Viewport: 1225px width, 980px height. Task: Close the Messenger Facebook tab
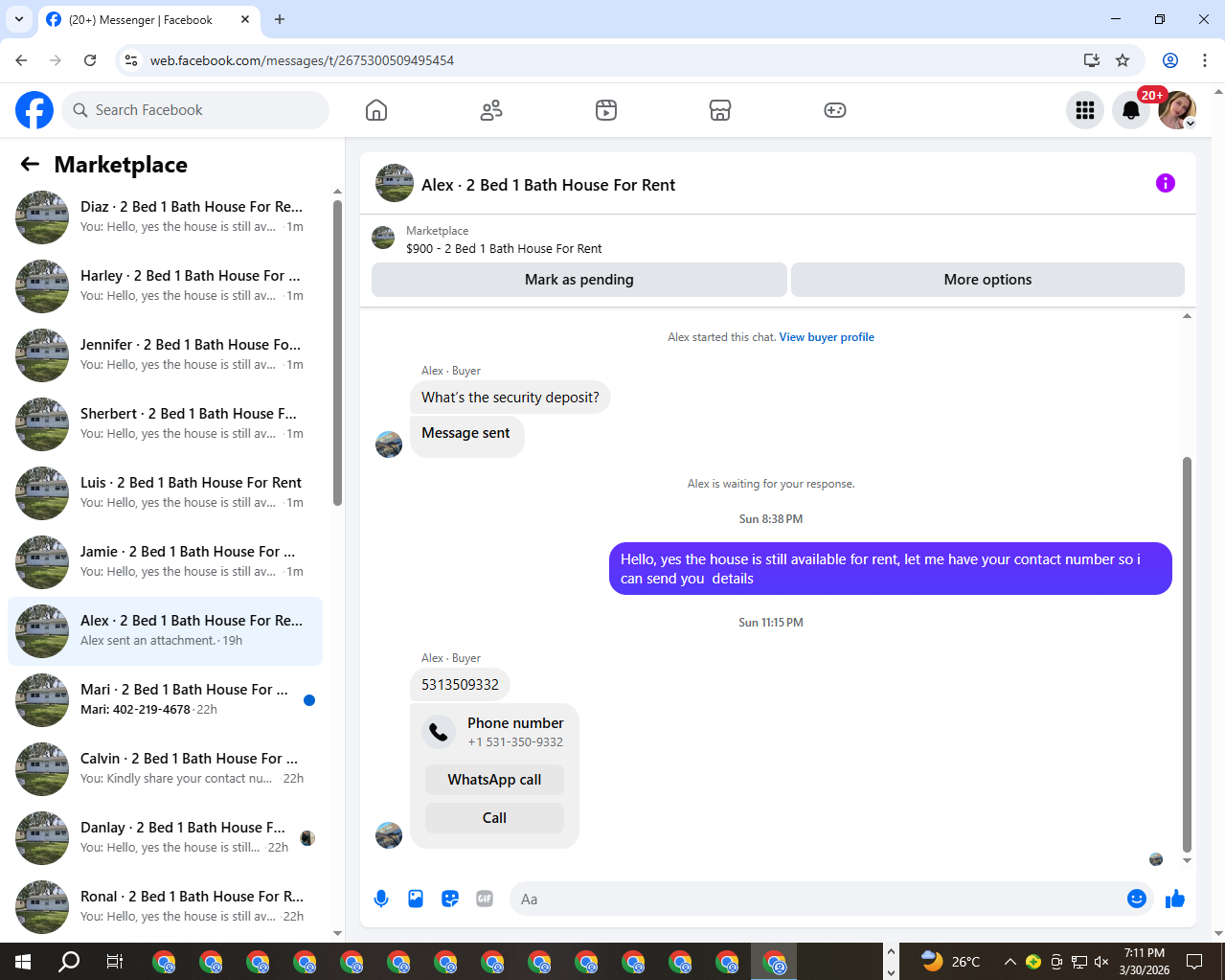coord(245,19)
